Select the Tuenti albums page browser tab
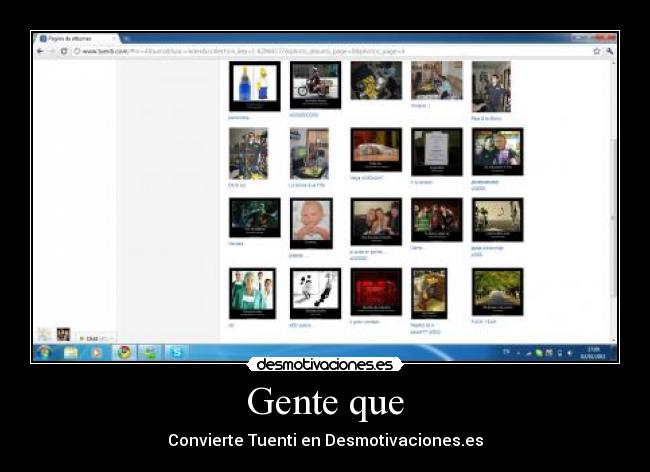The height and width of the screenshot is (472, 650). click(78, 39)
